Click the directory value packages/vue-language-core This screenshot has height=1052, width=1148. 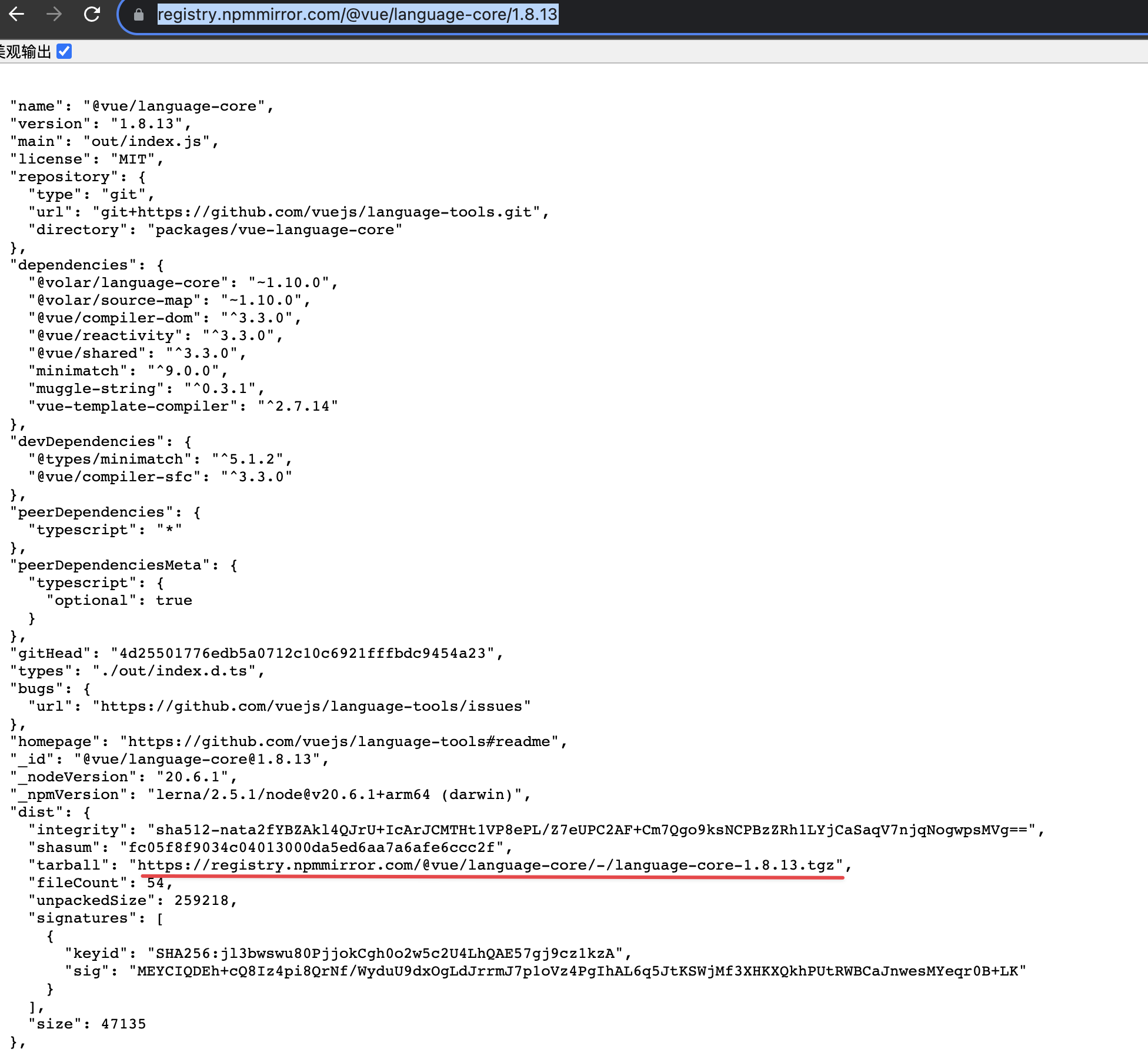tap(275, 230)
